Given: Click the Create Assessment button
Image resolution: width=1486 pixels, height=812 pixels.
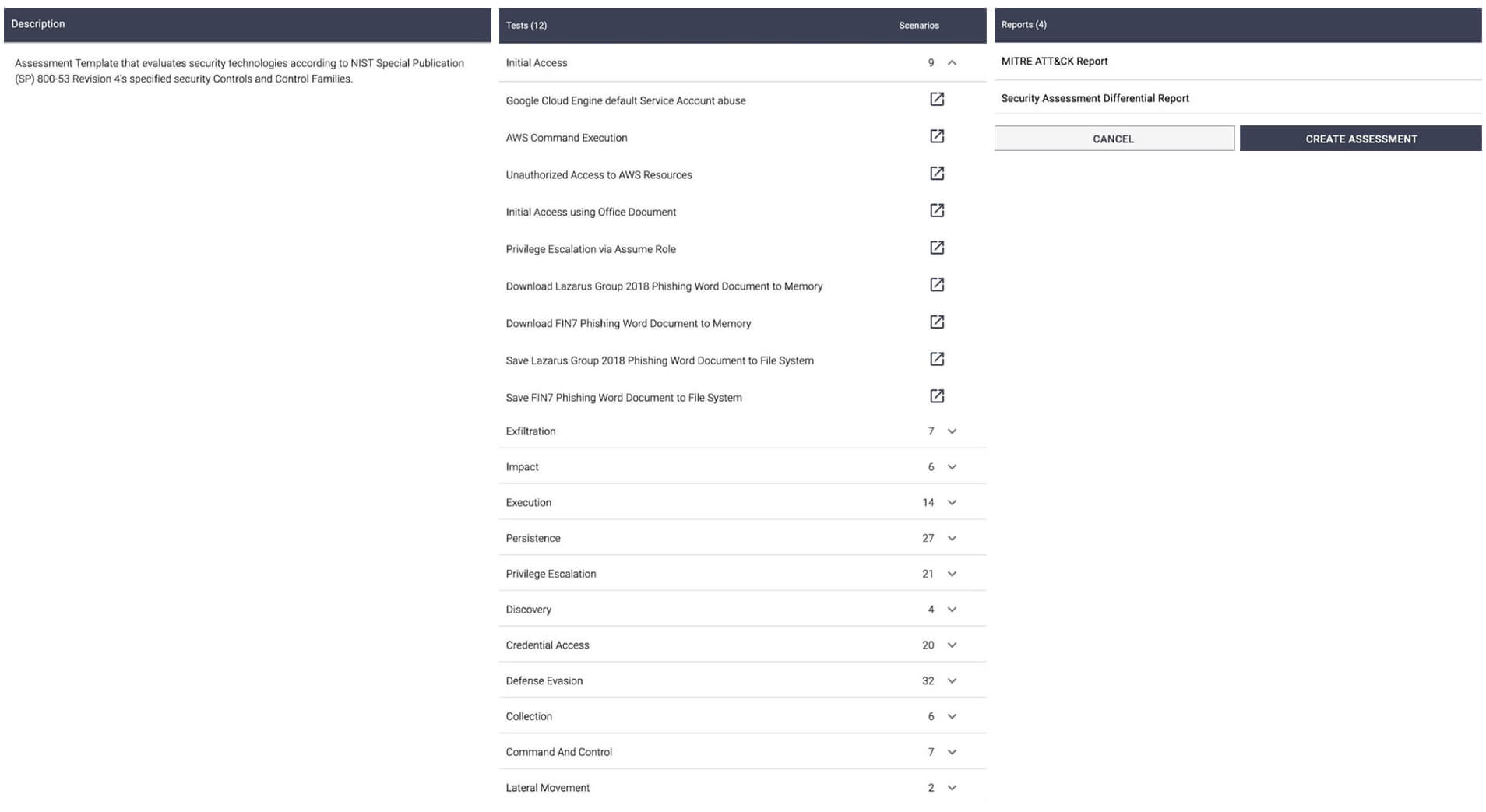Looking at the screenshot, I should coord(1360,139).
